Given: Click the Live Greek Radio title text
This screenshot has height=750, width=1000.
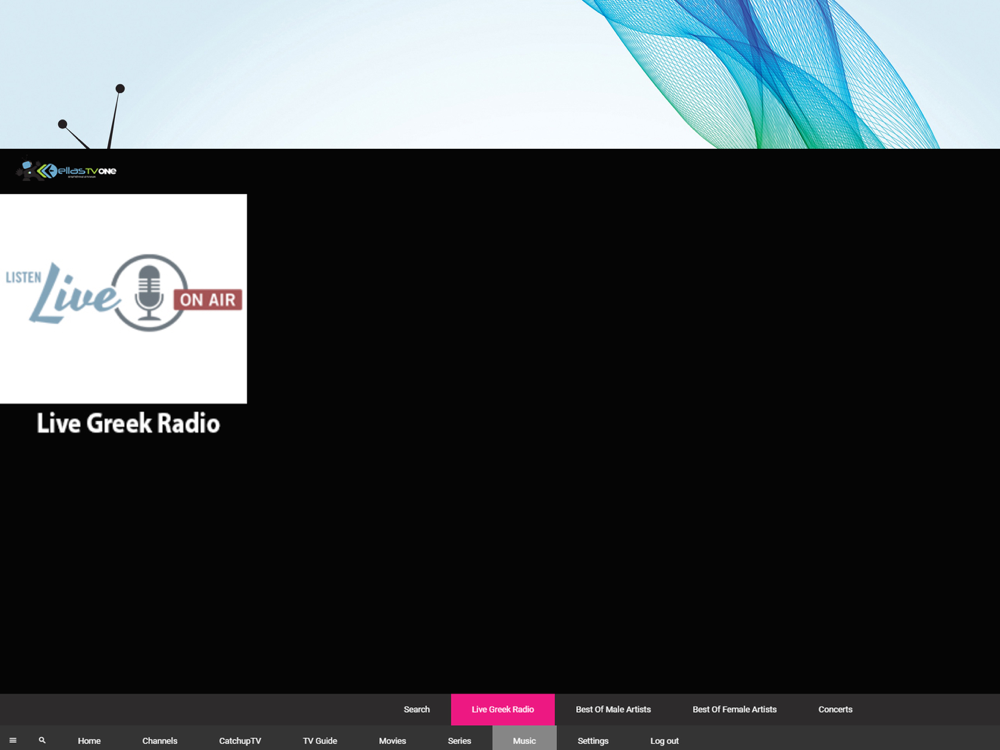Looking at the screenshot, I should [x=128, y=423].
